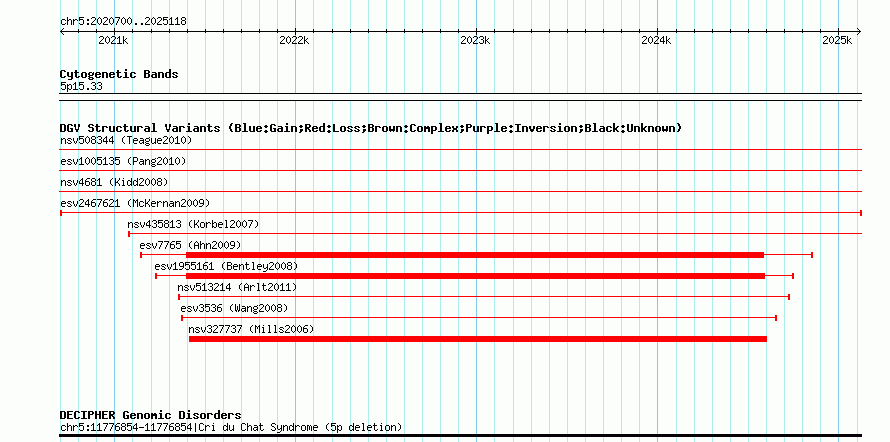Image resolution: width=890 pixels, height=442 pixels.
Task: Select variant label nsv508344 (Teague2010)
Action: [x=126, y=140]
